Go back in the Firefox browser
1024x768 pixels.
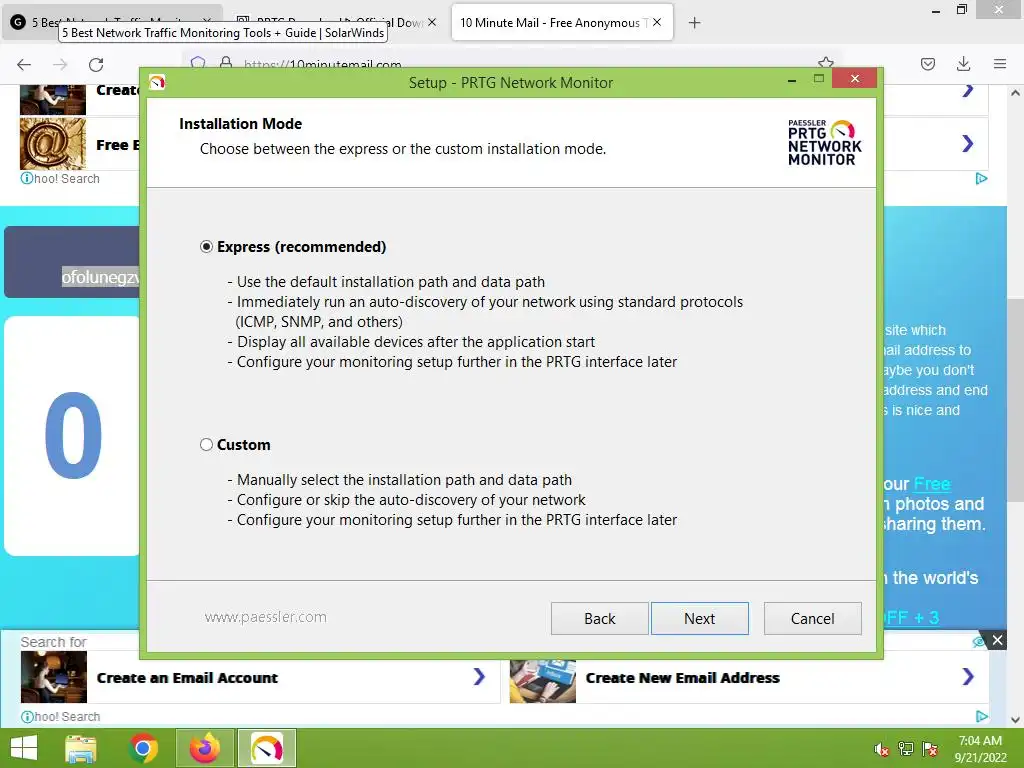click(24, 64)
